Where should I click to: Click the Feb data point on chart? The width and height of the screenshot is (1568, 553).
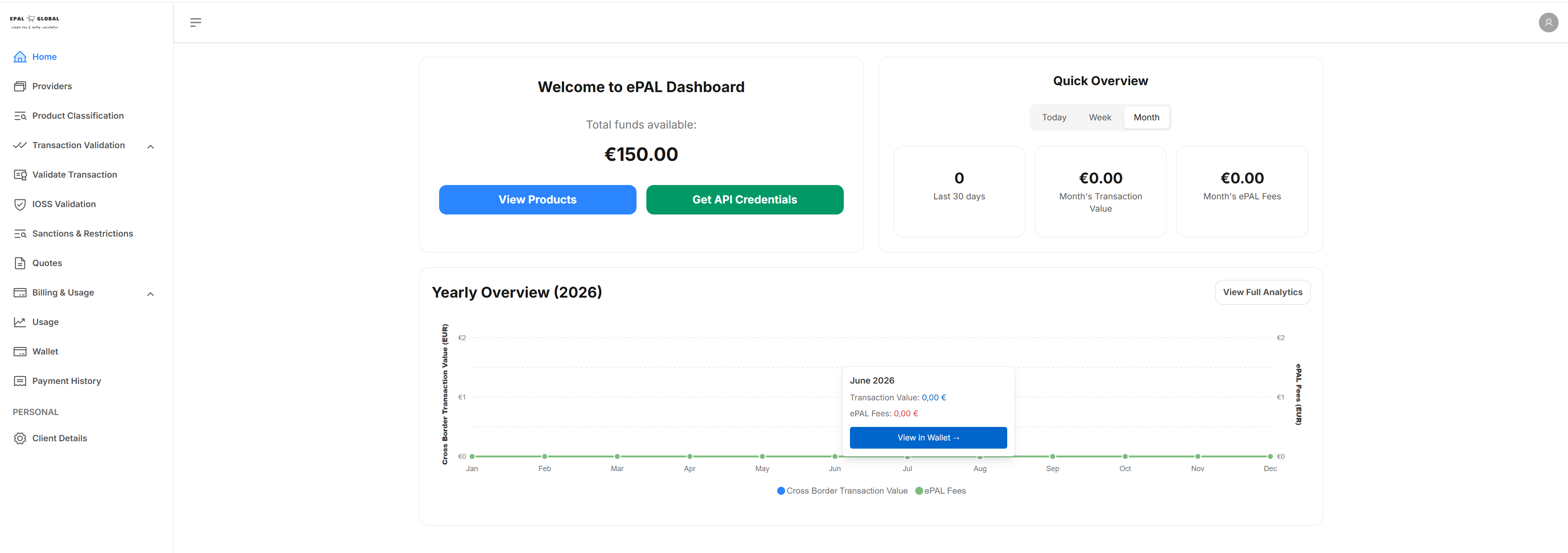pyautogui.click(x=545, y=457)
